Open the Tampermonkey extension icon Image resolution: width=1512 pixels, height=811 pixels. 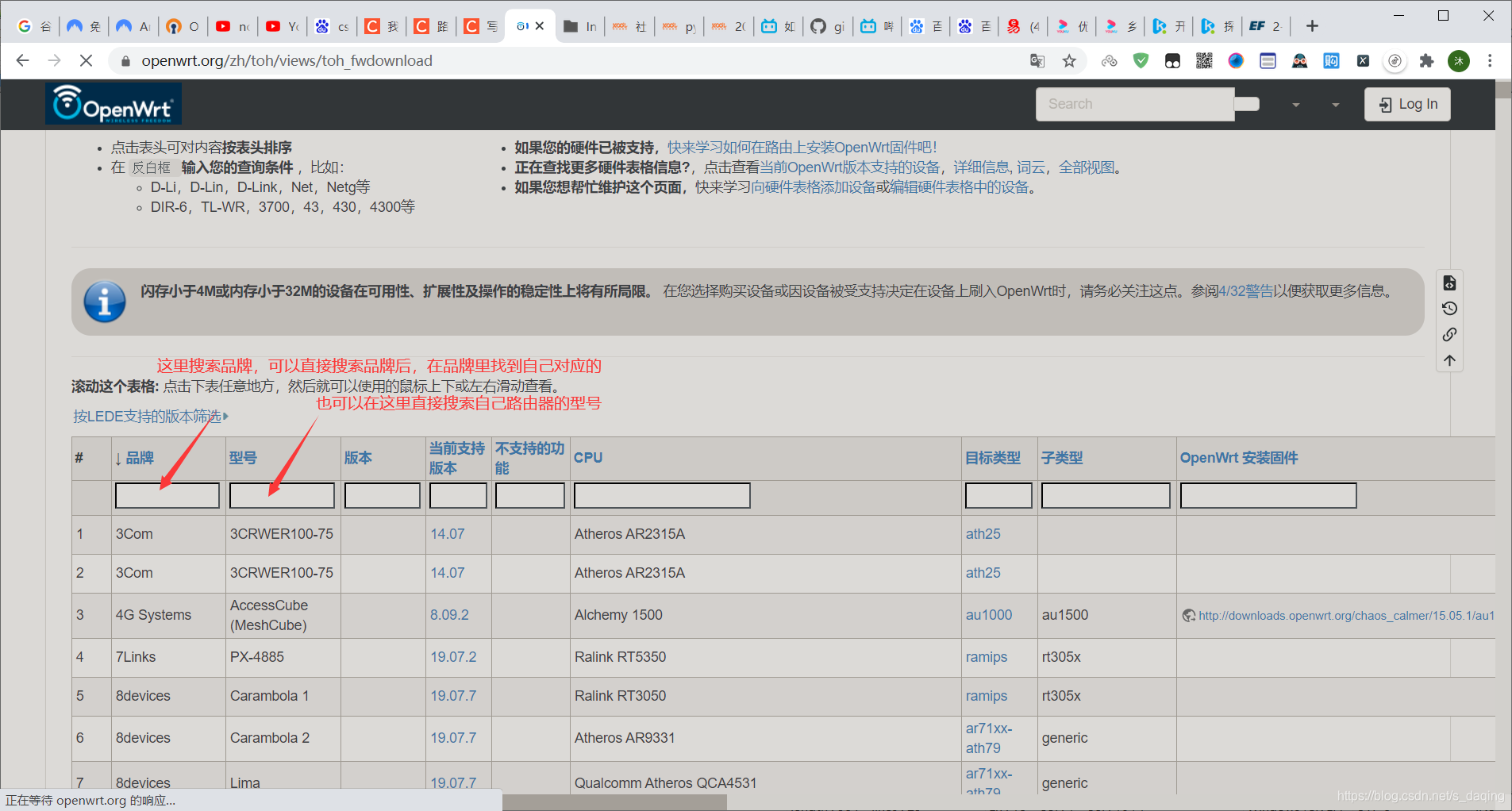click(1172, 61)
